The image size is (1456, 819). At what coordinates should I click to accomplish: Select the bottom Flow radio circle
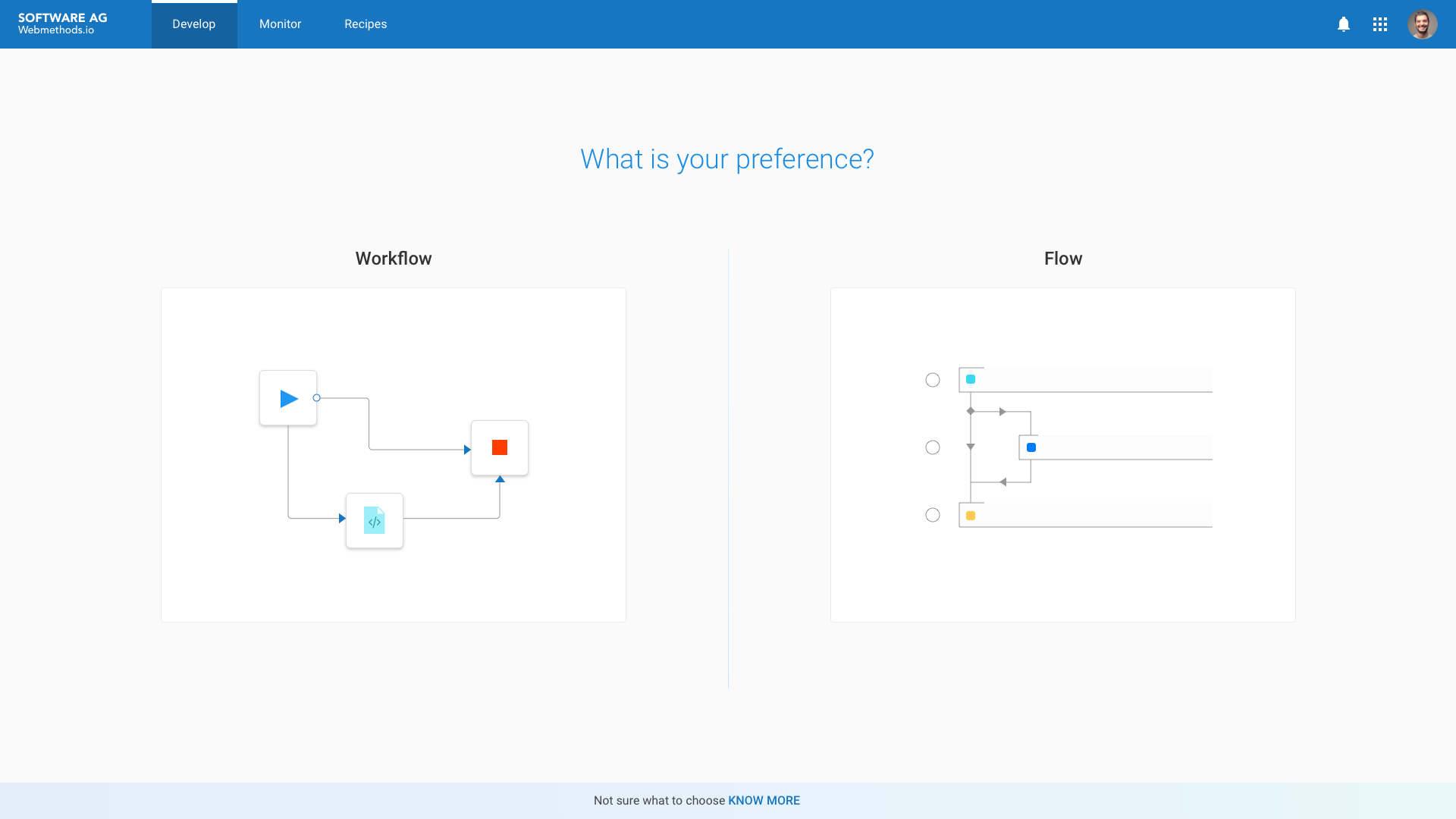pyautogui.click(x=933, y=515)
